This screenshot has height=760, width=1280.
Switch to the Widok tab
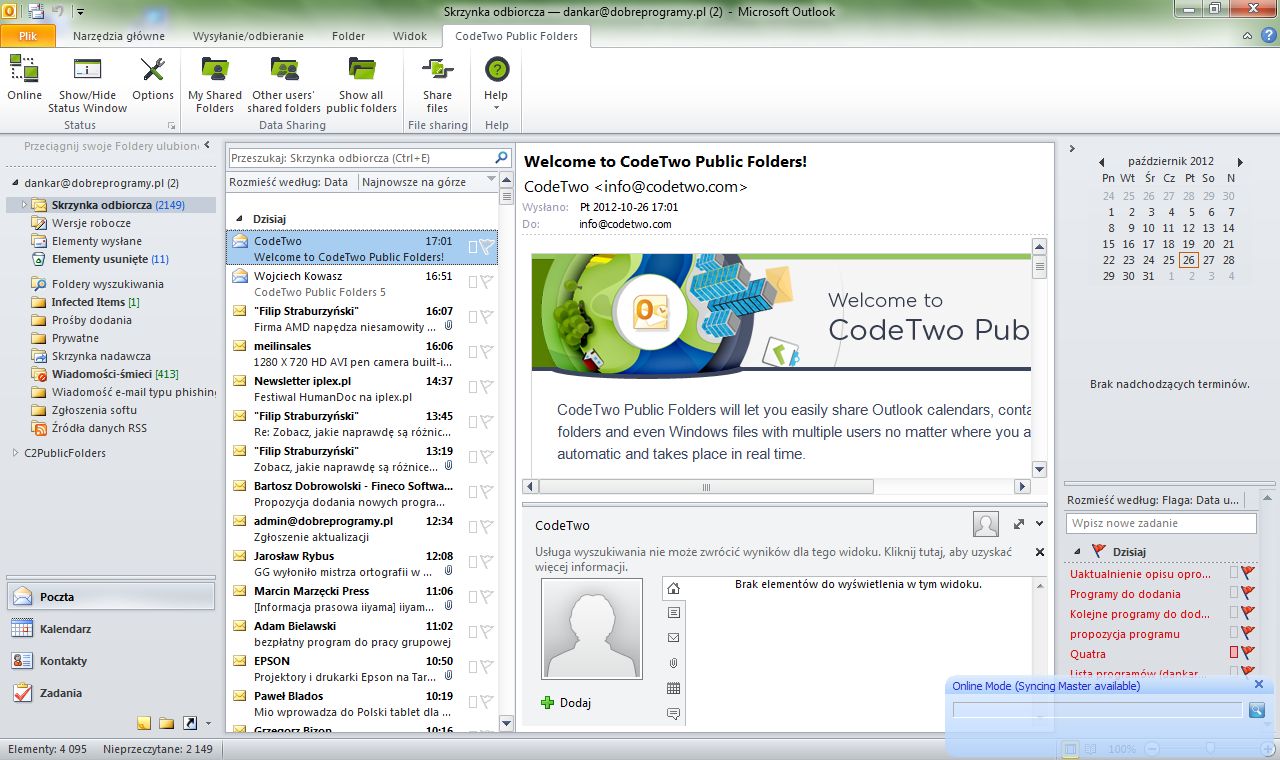coord(410,36)
